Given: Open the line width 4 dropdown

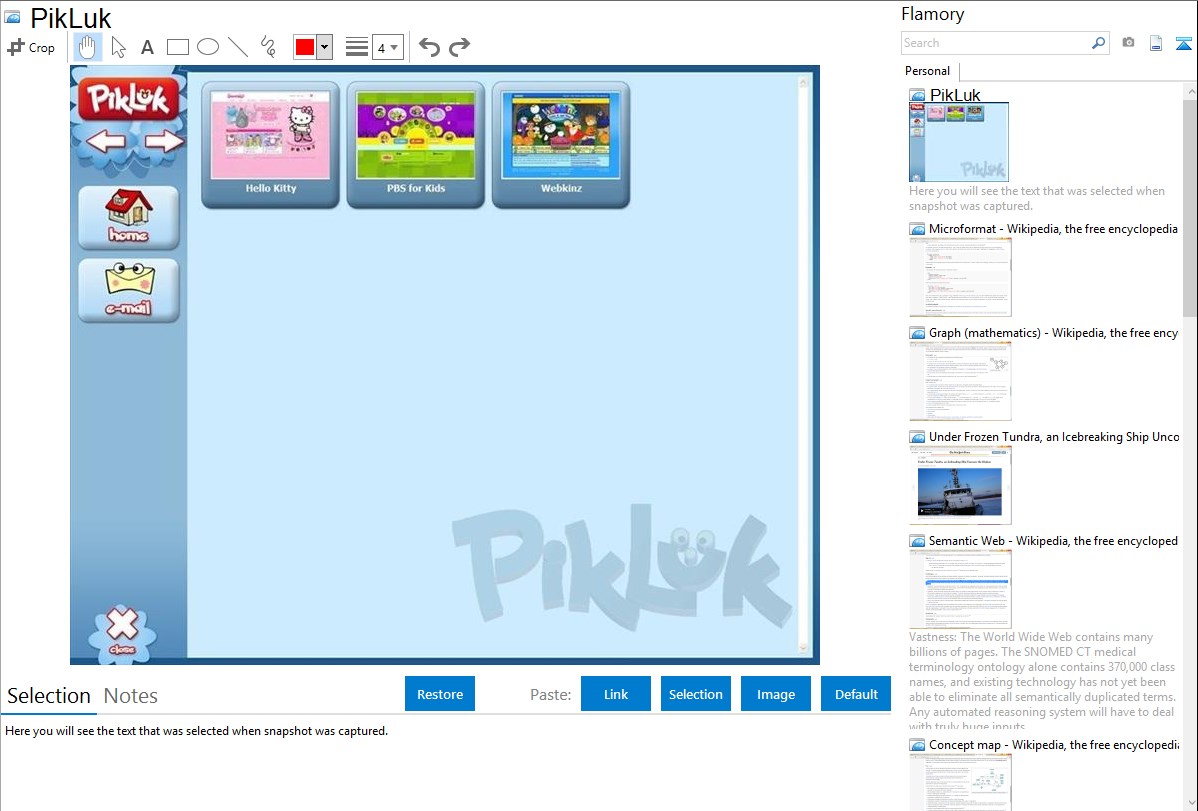Looking at the screenshot, I should pos(388,47).
